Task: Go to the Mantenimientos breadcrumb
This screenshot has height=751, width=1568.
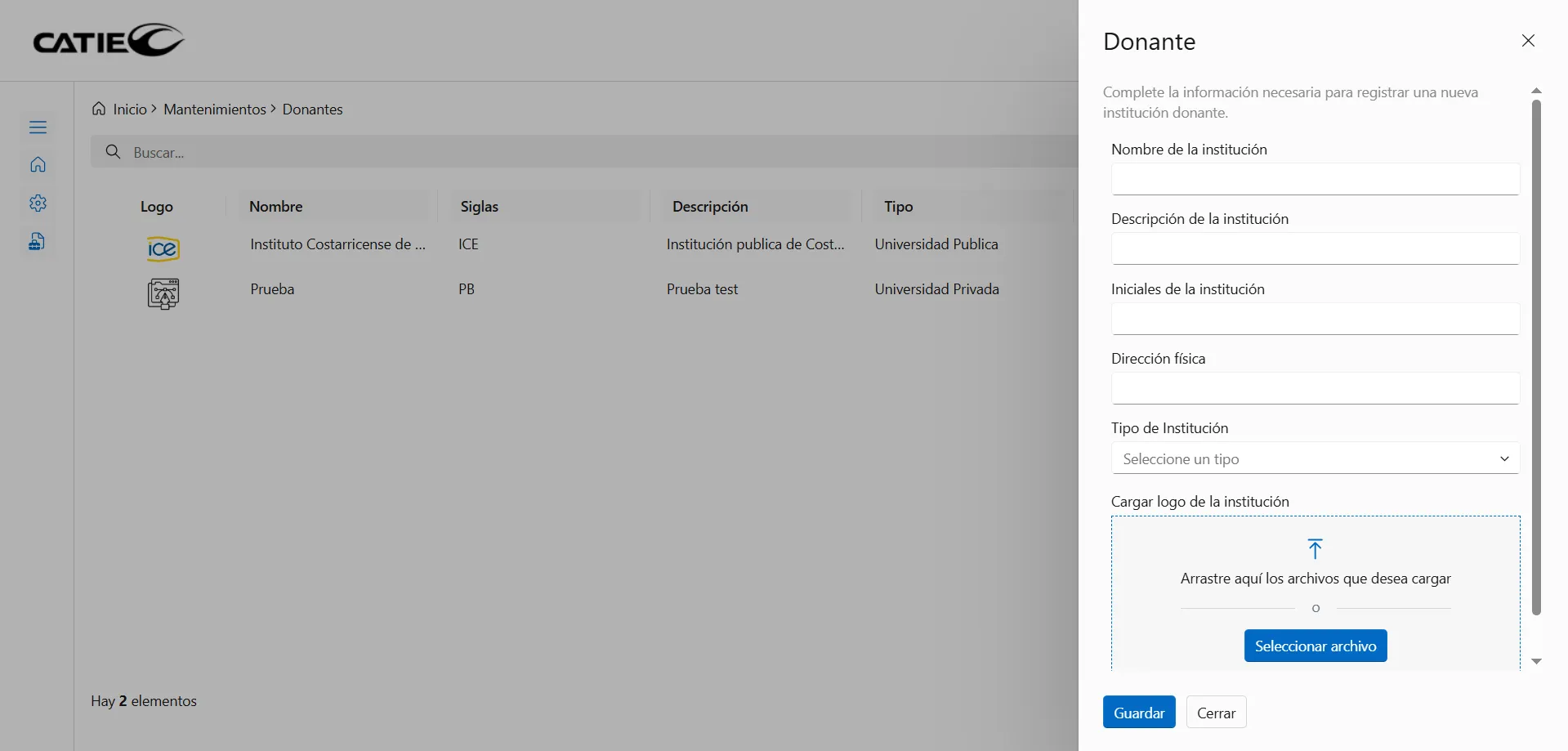Action: 215,110
